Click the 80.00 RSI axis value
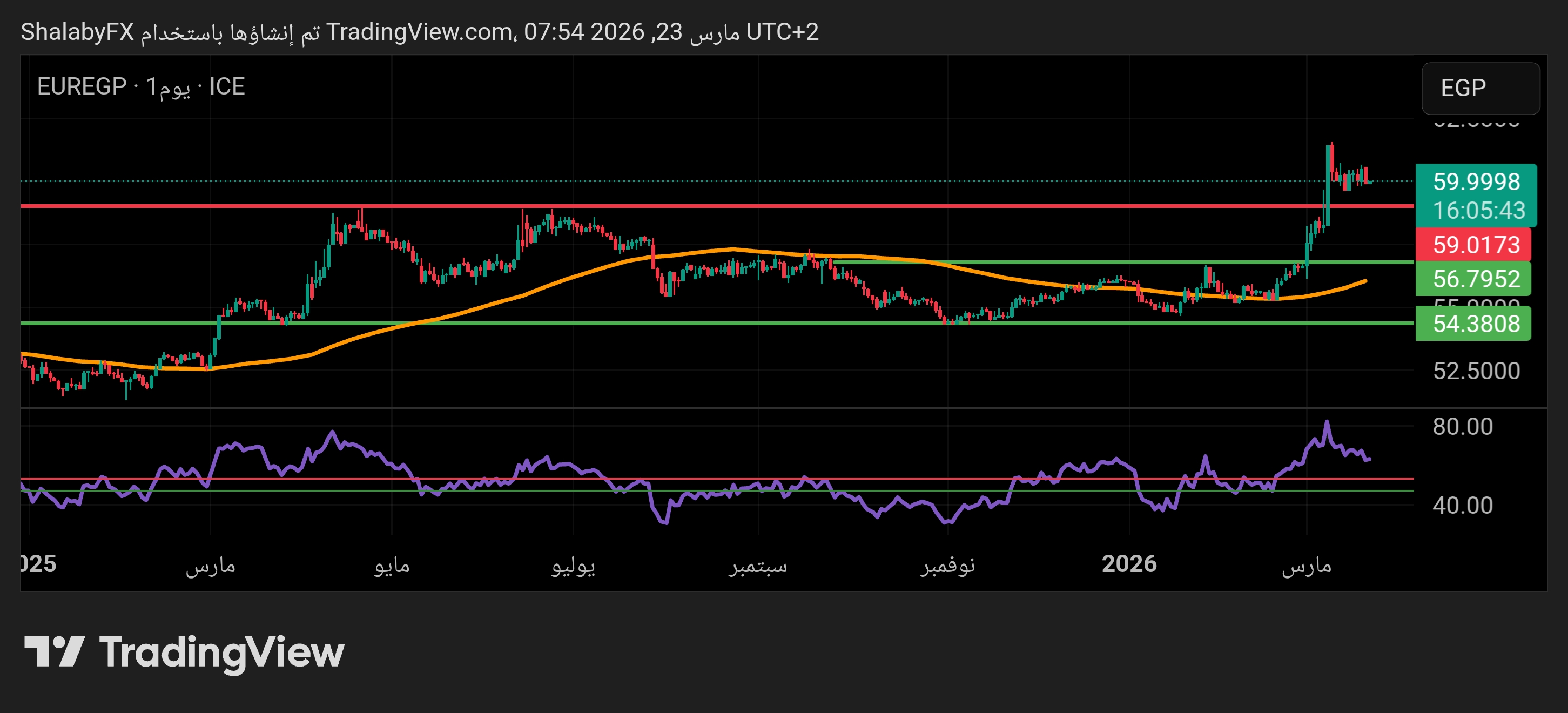Screen dimensions: 1568x713 [x=1462, y=426]
